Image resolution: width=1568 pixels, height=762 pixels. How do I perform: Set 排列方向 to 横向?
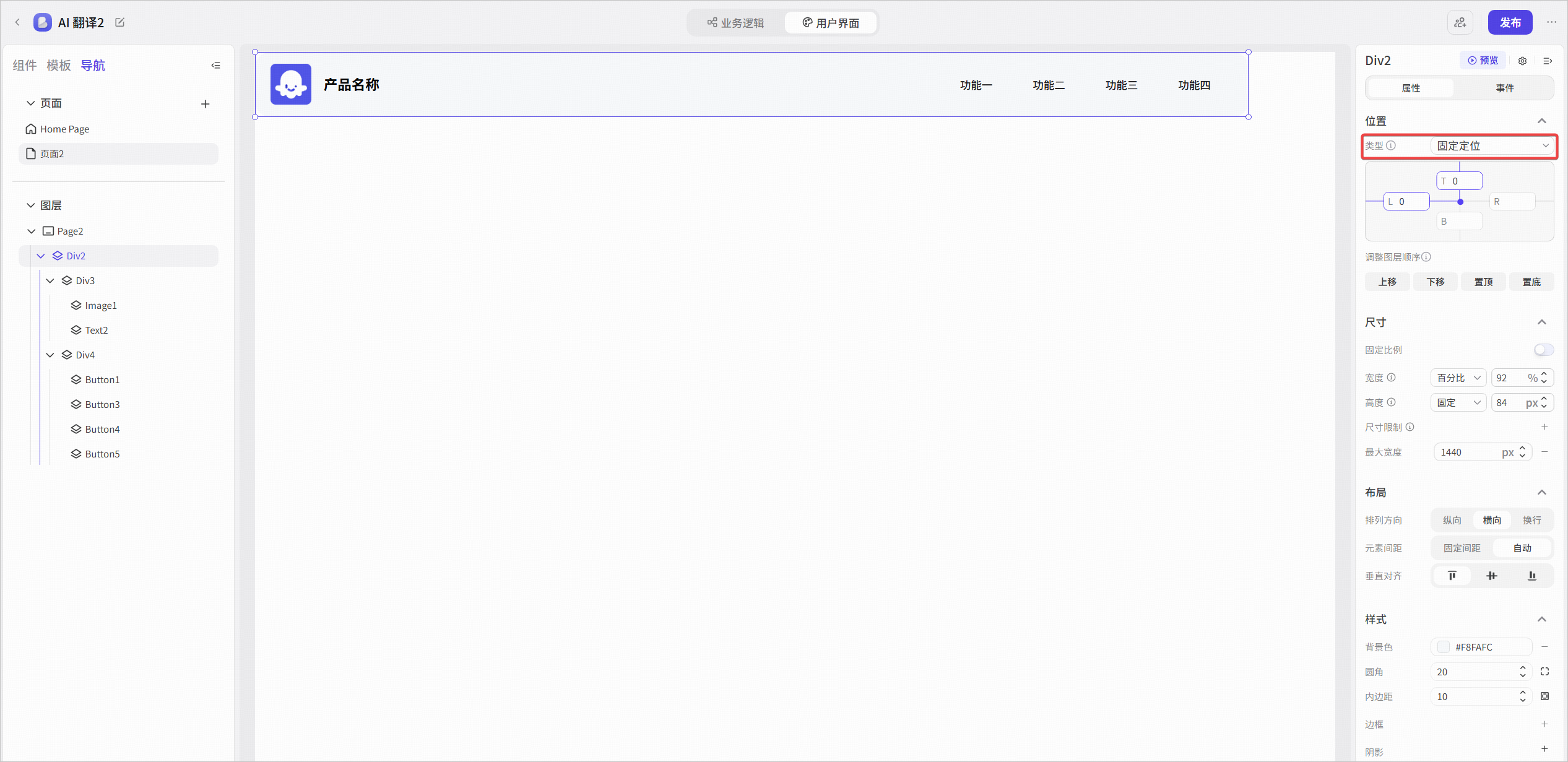[x=1492, y=520]
